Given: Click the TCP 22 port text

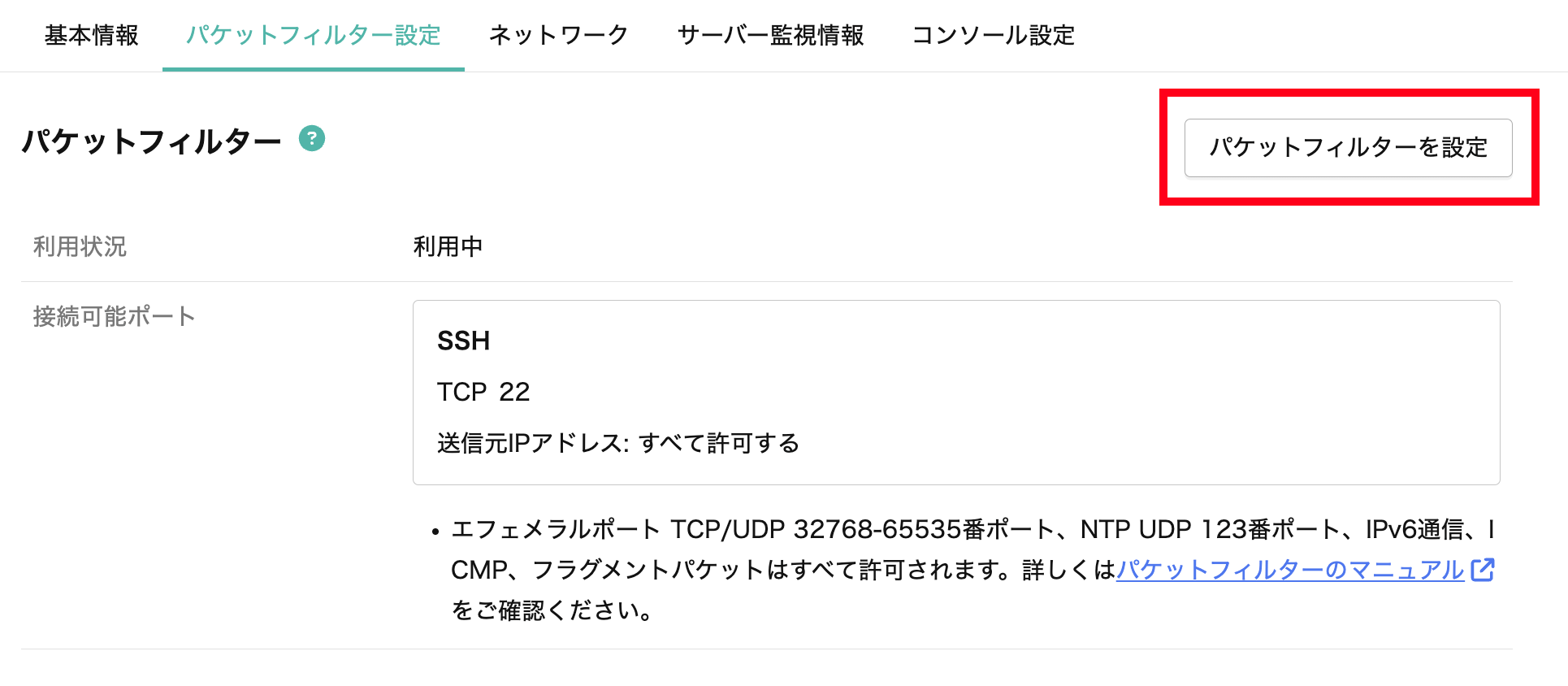Looking at the screenshot, I should point(483,392).
